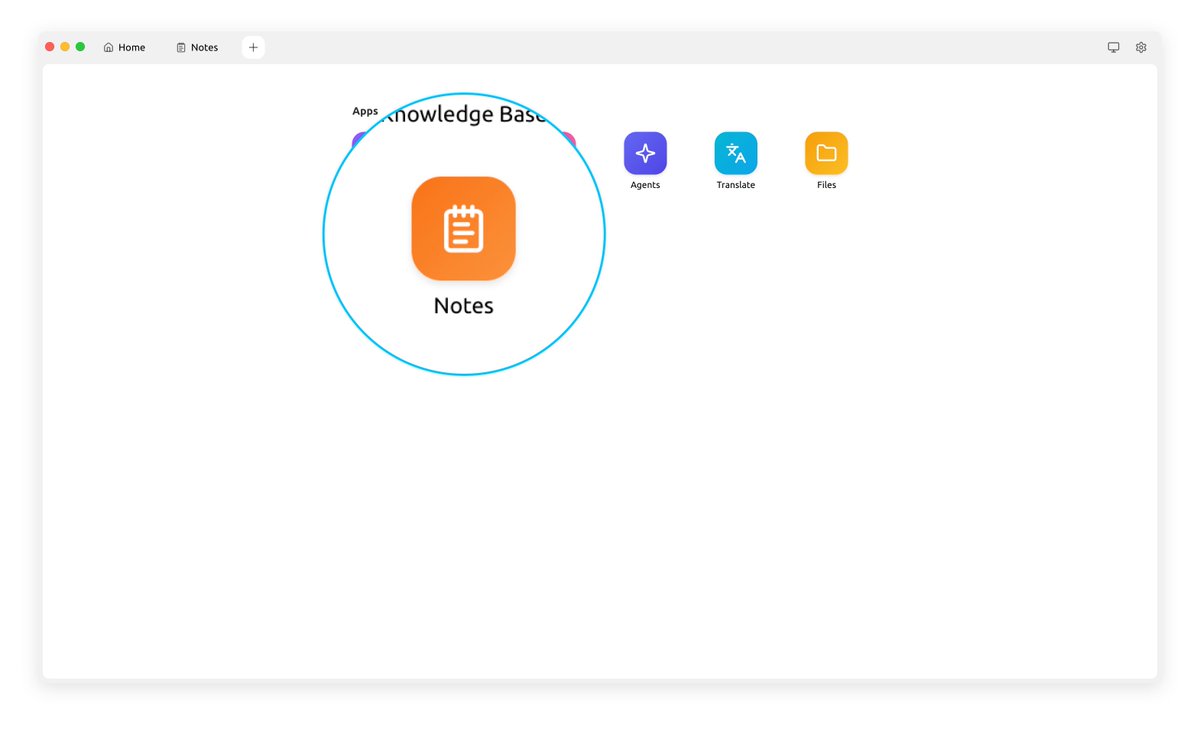Click the "Translate" label text
The image size is (1200, 729).
736,185
